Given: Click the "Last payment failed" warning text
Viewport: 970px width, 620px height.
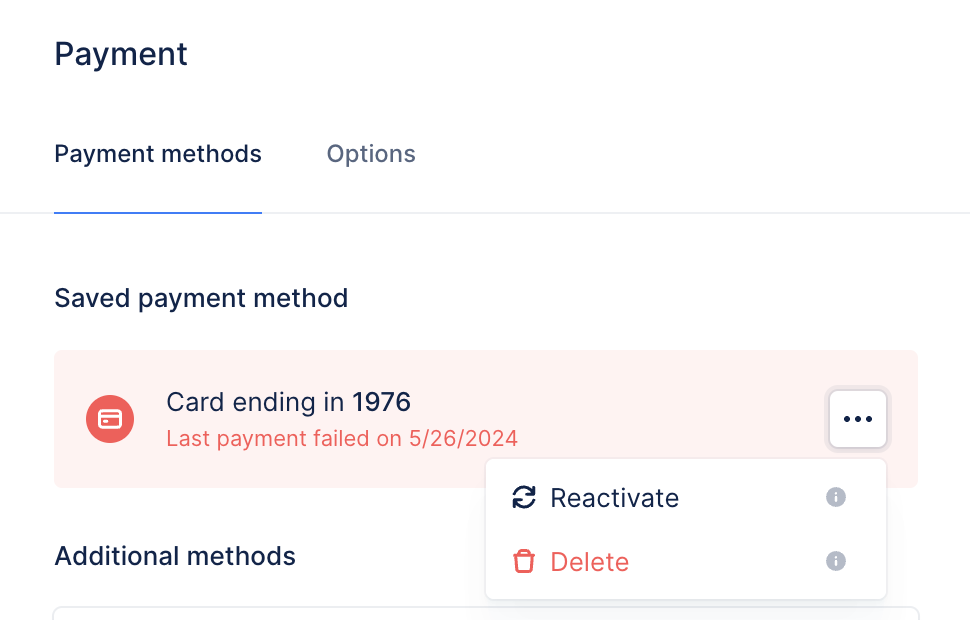Looking at the screenshot, I should 342,438.
